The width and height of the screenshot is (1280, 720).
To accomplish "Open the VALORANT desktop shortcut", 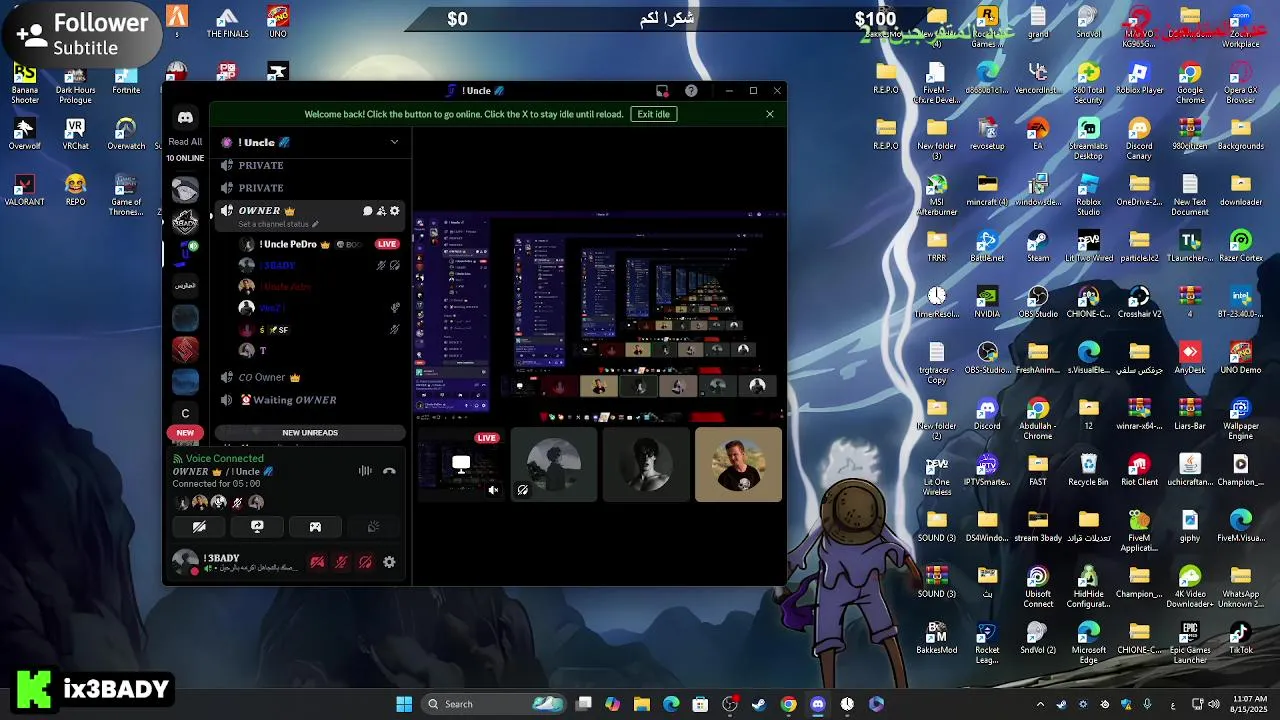I will tap(25, 190).
